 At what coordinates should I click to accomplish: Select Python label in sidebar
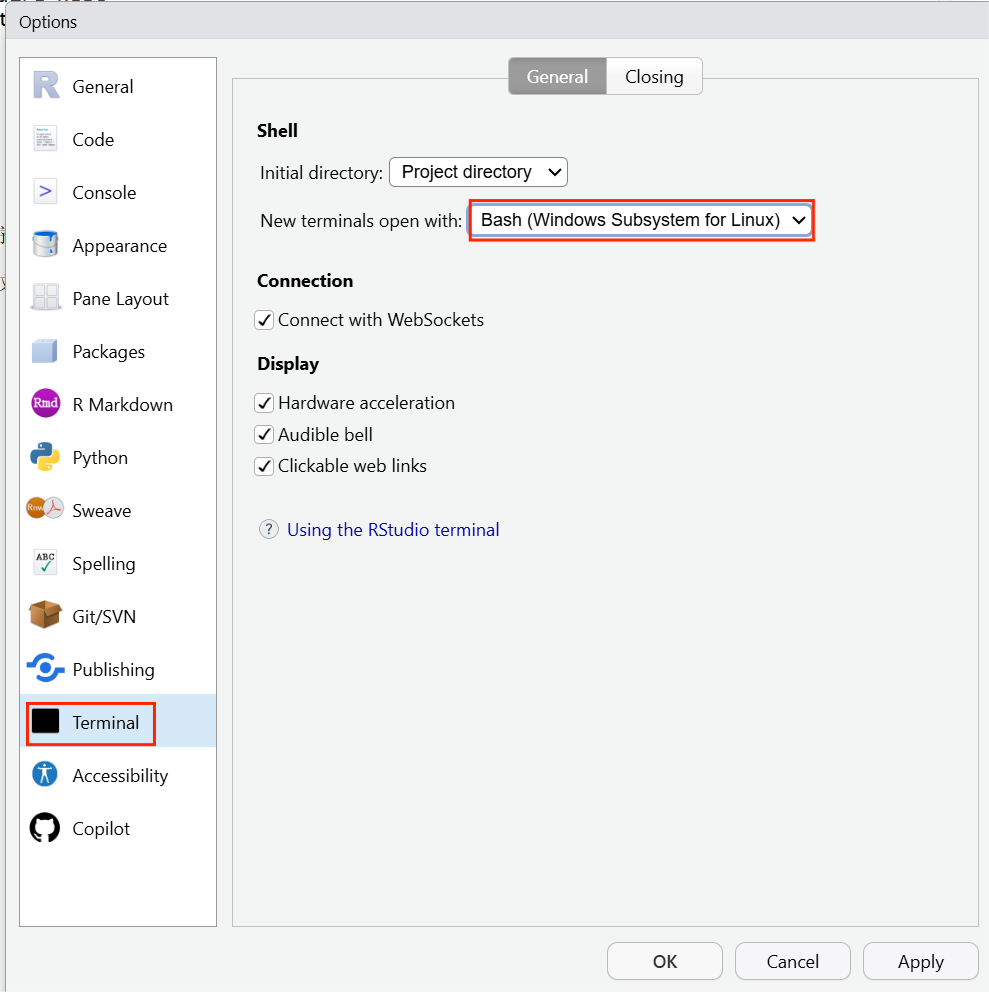pyautogui.click(x=100, y=458)
